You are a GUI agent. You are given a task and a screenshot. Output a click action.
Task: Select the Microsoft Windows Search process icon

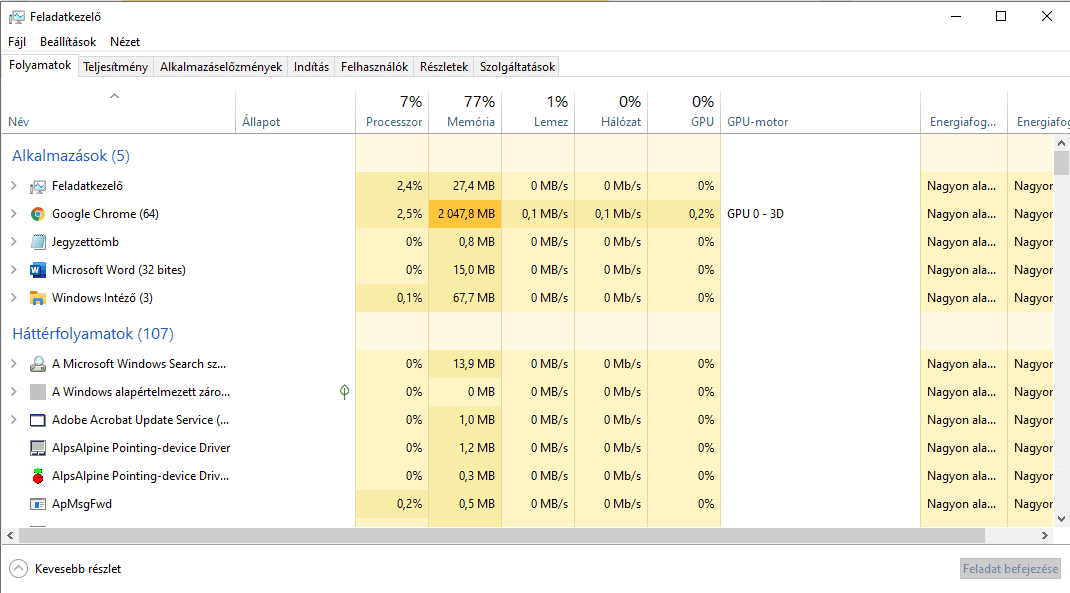point(38,364)
